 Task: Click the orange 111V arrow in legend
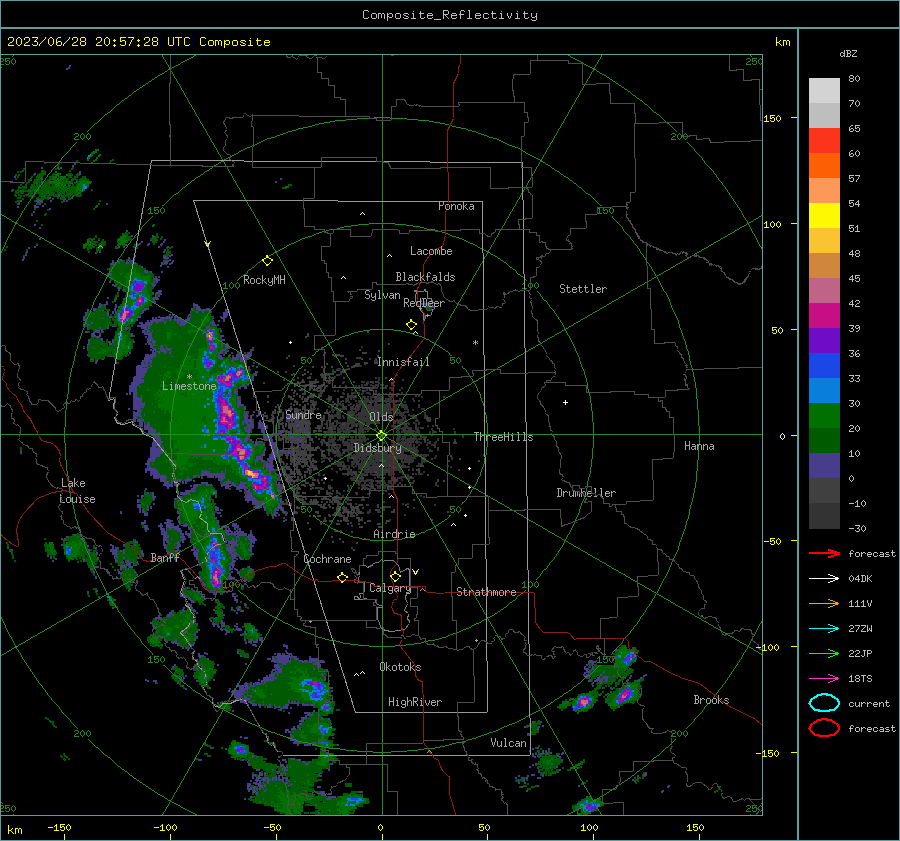pos(824,603)
